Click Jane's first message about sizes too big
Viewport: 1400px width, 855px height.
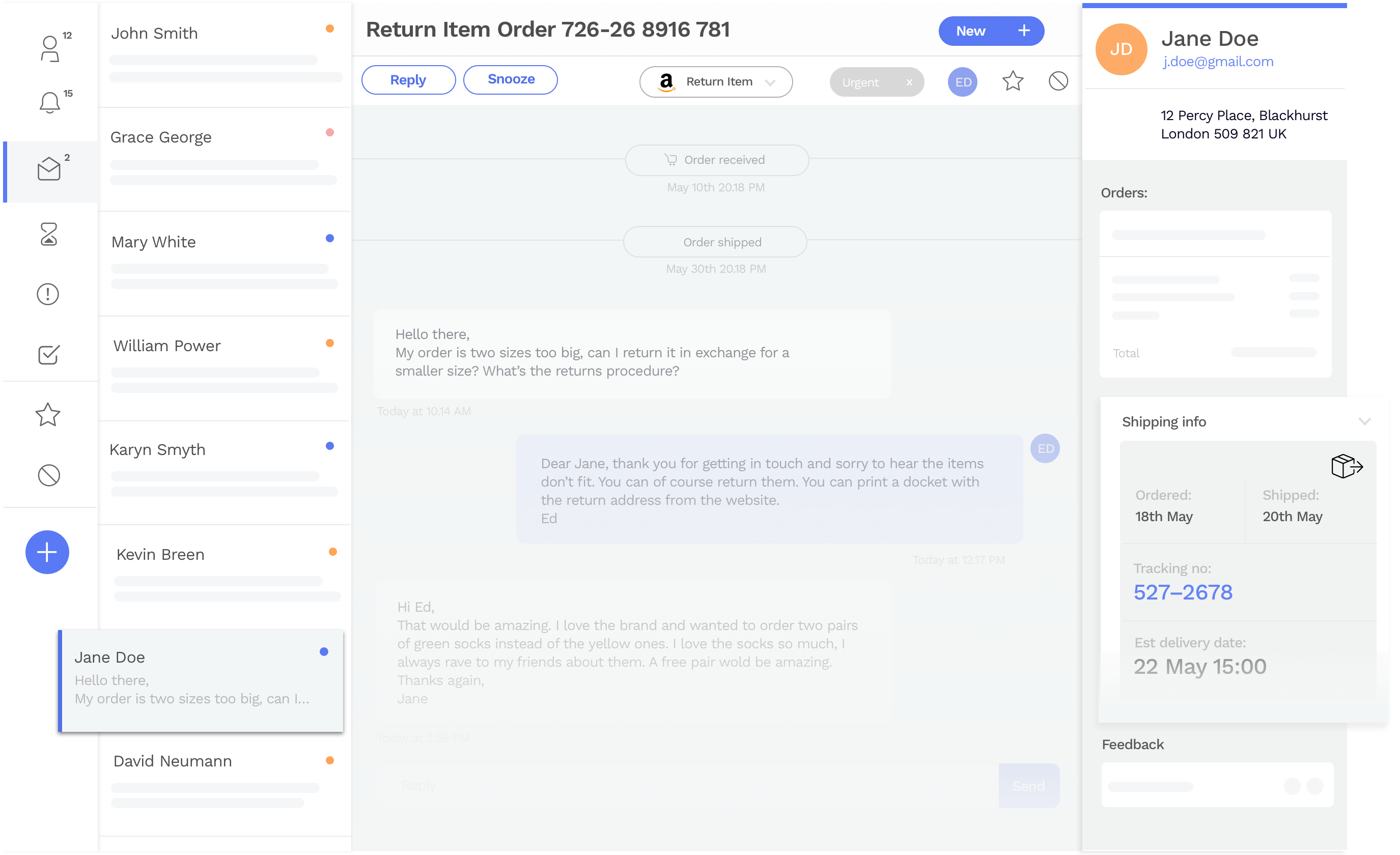pyautogui.click(x=632, y=355)
